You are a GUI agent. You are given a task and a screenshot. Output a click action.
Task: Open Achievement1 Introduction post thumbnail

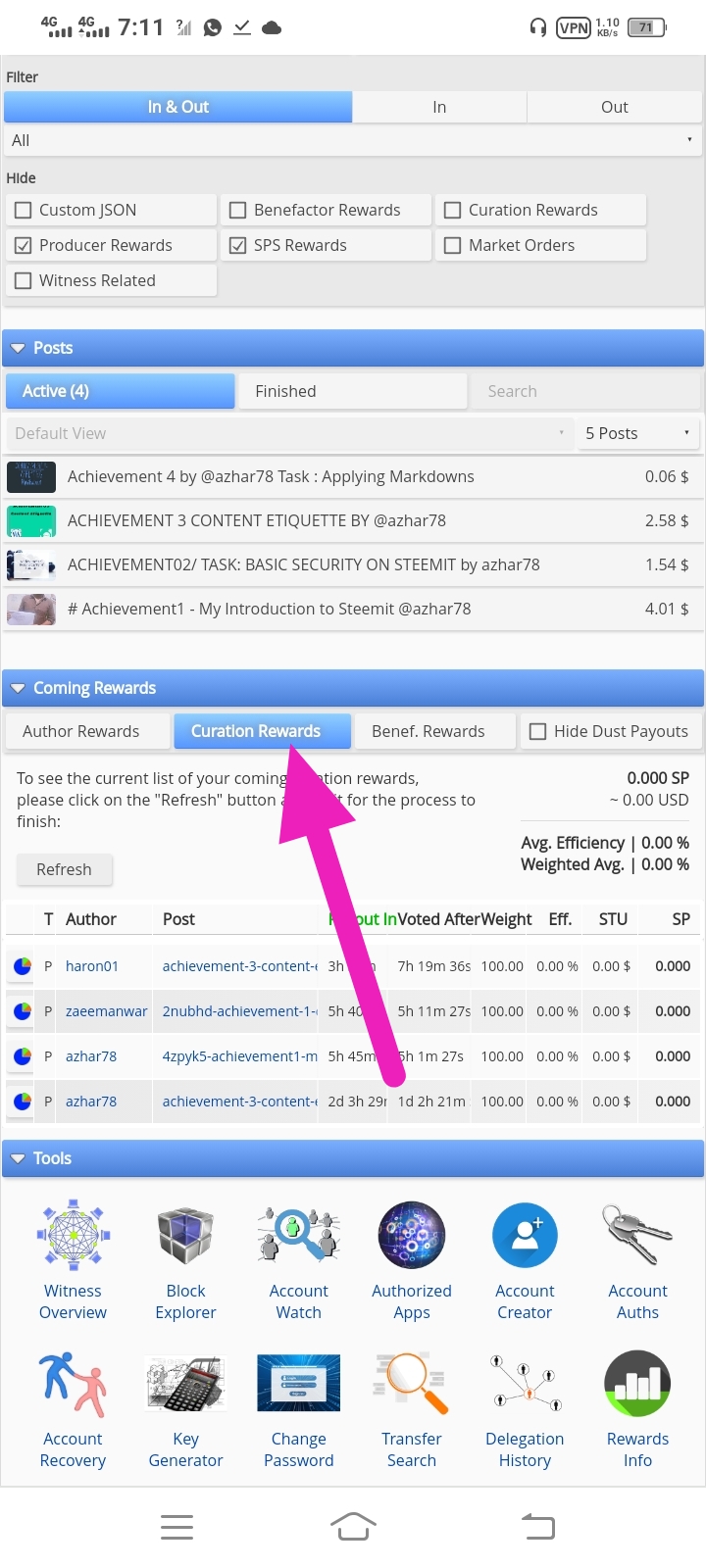[31, 610]
